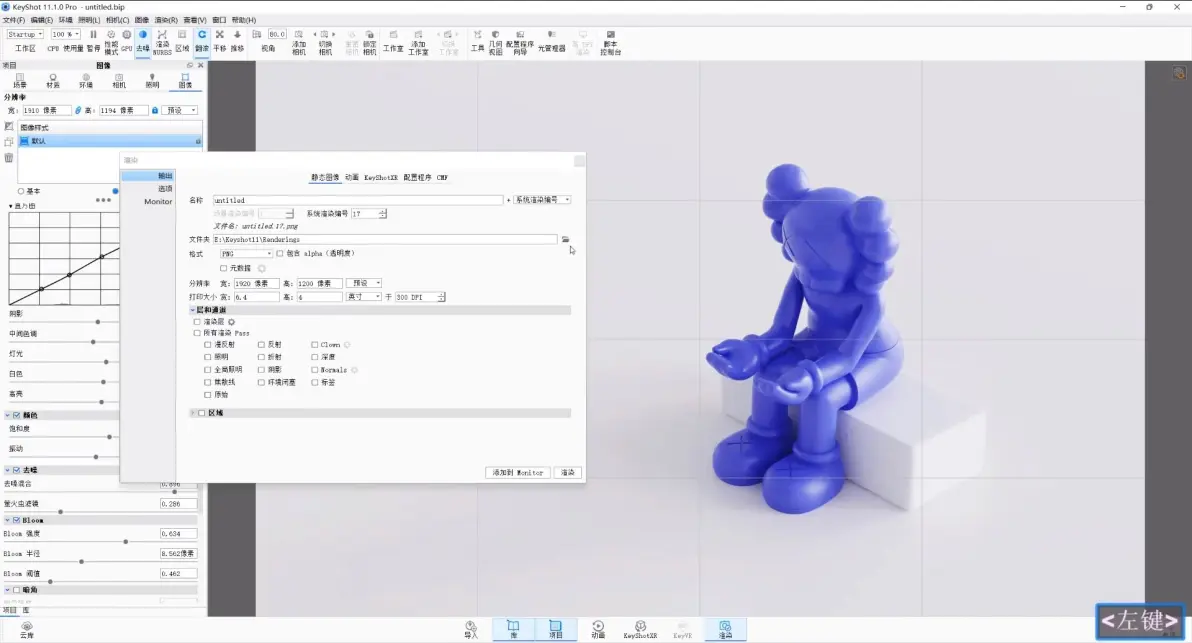This screenshot has width=1192, height=643.
Task: Toggle the 项目 project icon in bottom bar
Action: pyautogui.click(x=556, y=629)
